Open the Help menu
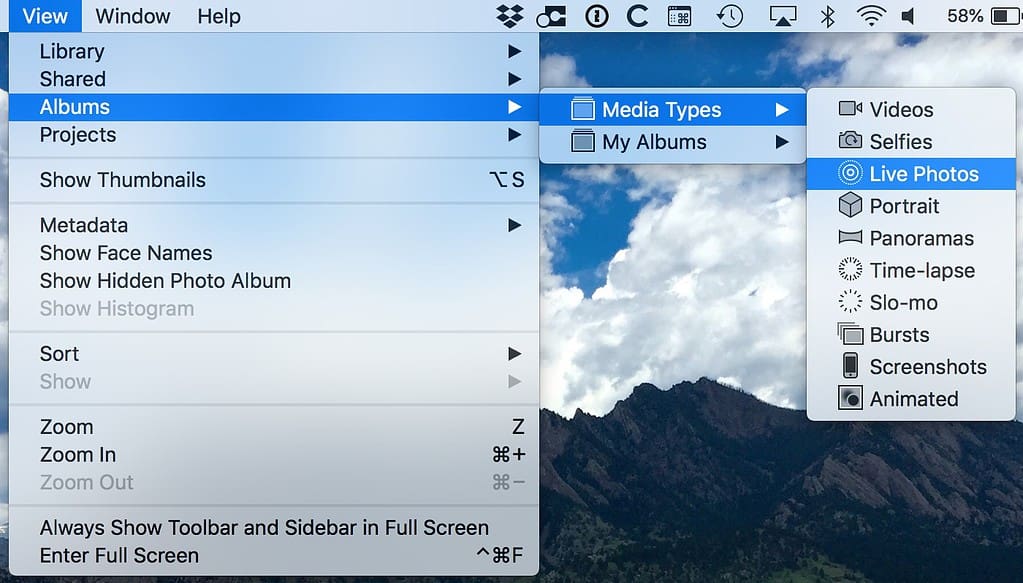1023x583 pixels. pos(219,16)
